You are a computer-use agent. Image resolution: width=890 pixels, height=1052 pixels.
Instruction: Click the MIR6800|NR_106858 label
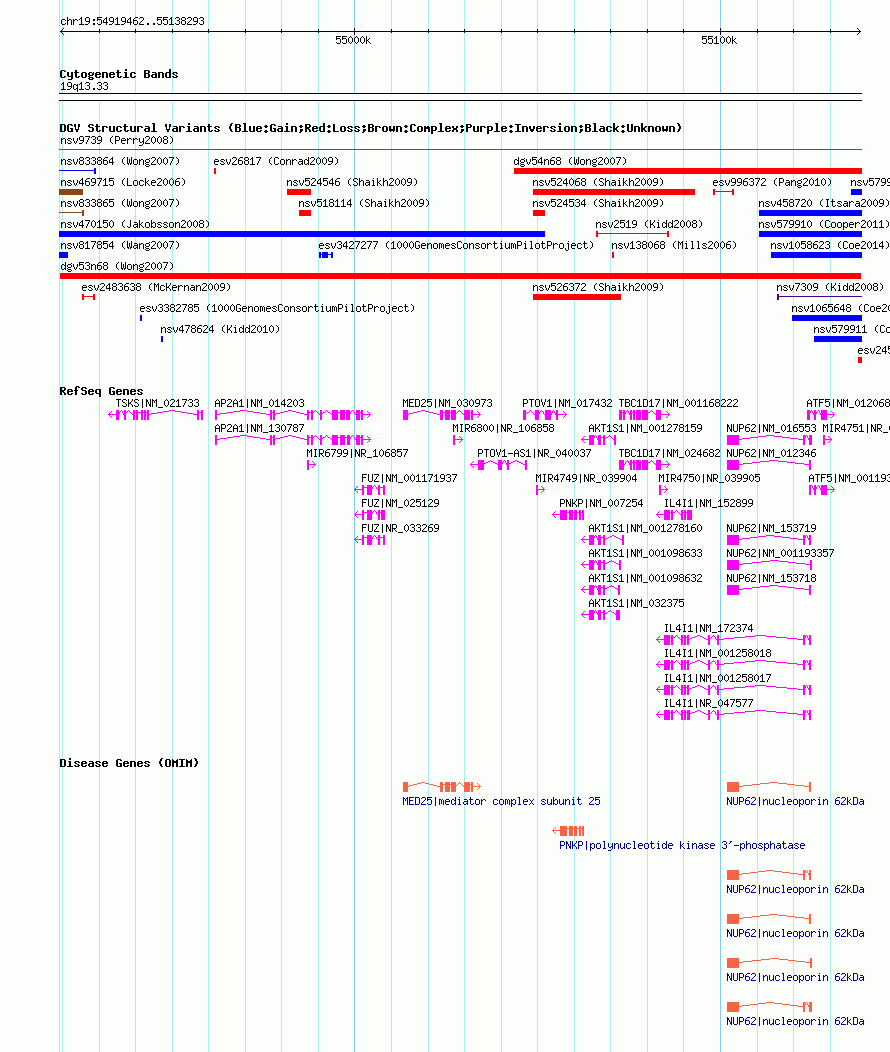[504, 428]
